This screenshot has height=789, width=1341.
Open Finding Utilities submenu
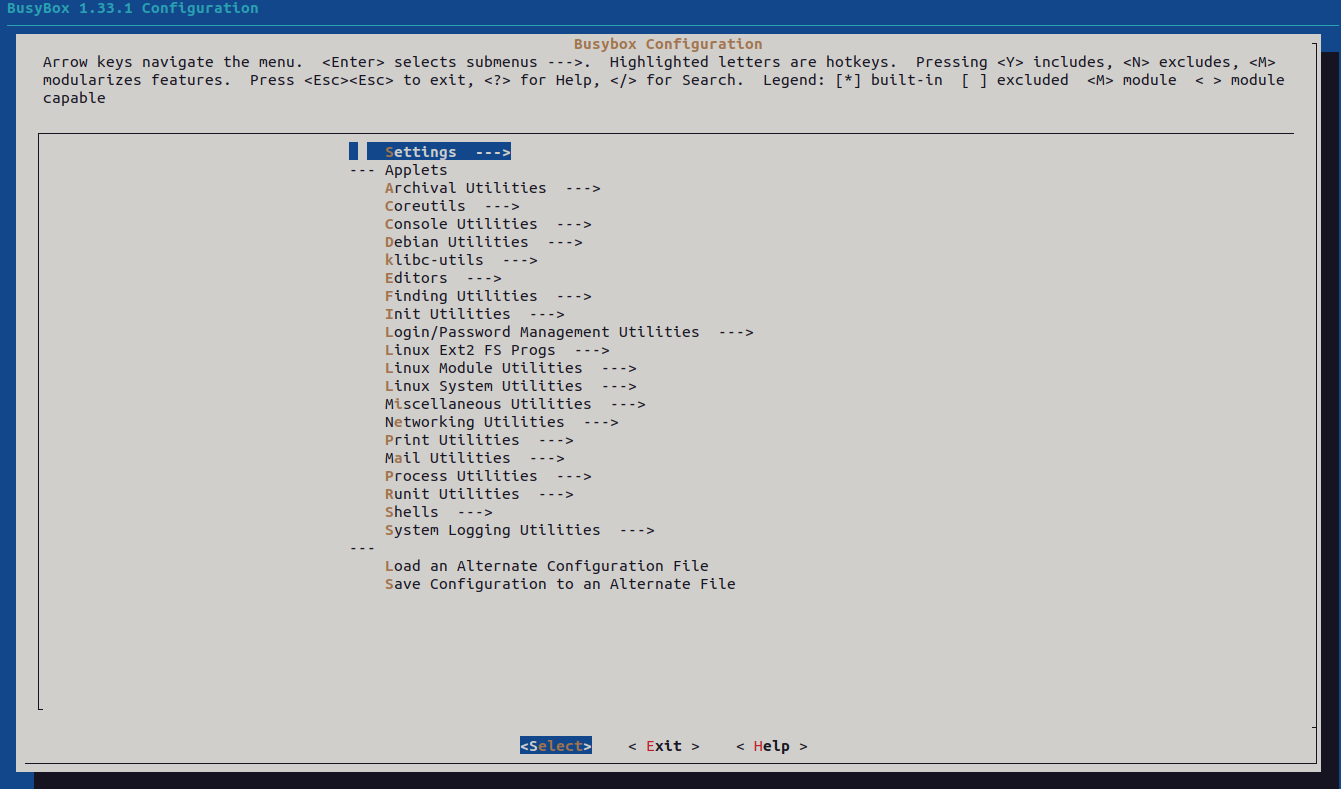click(x=488, y=296)
